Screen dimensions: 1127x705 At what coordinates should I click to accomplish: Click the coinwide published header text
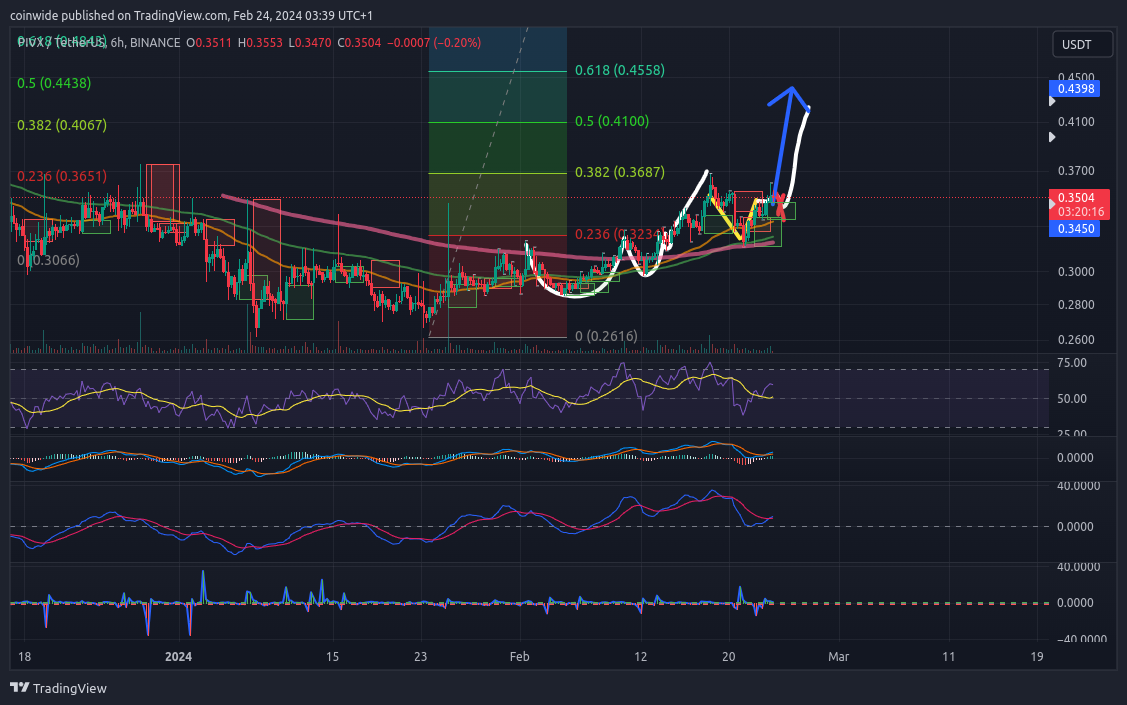(x=191, y=15)
